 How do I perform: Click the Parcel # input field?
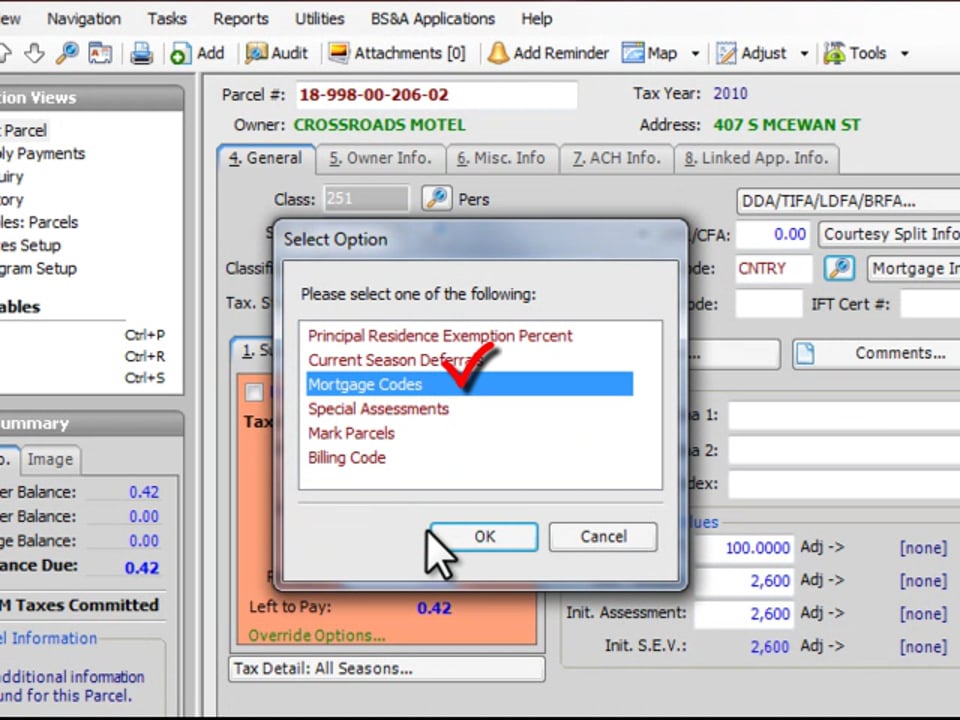(436, 95)
